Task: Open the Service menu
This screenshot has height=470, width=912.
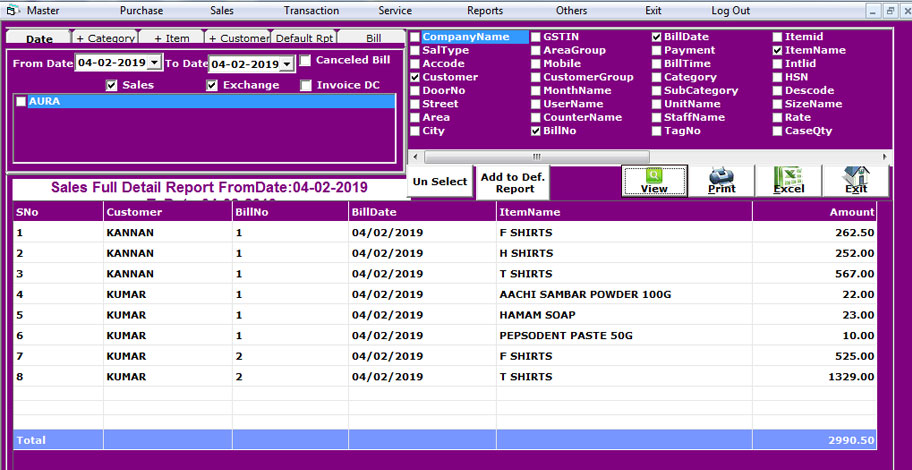Action: (395, 10)
